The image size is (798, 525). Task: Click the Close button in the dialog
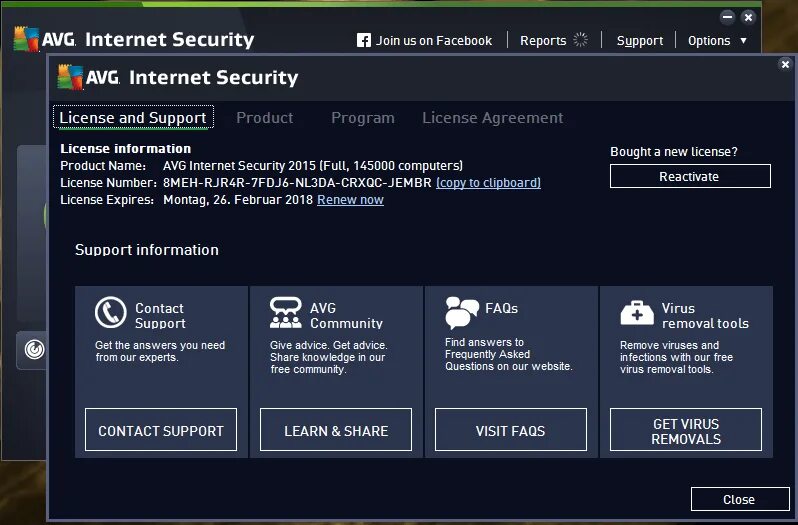coord(740,499)
